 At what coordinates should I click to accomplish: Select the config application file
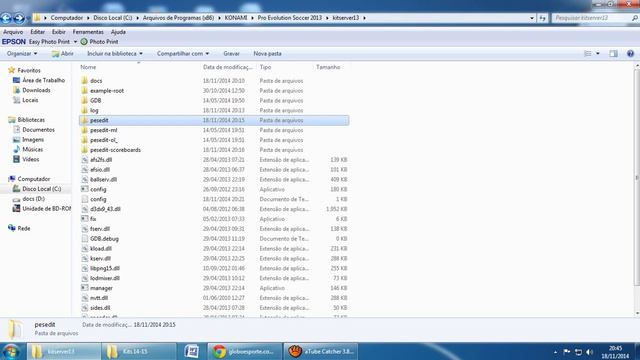[x=98, y=189]
